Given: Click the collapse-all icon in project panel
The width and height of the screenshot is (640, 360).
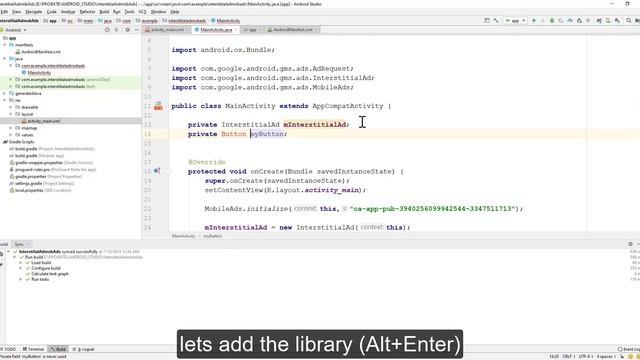Looking at the screenshot, I should (x=116, y=30).
